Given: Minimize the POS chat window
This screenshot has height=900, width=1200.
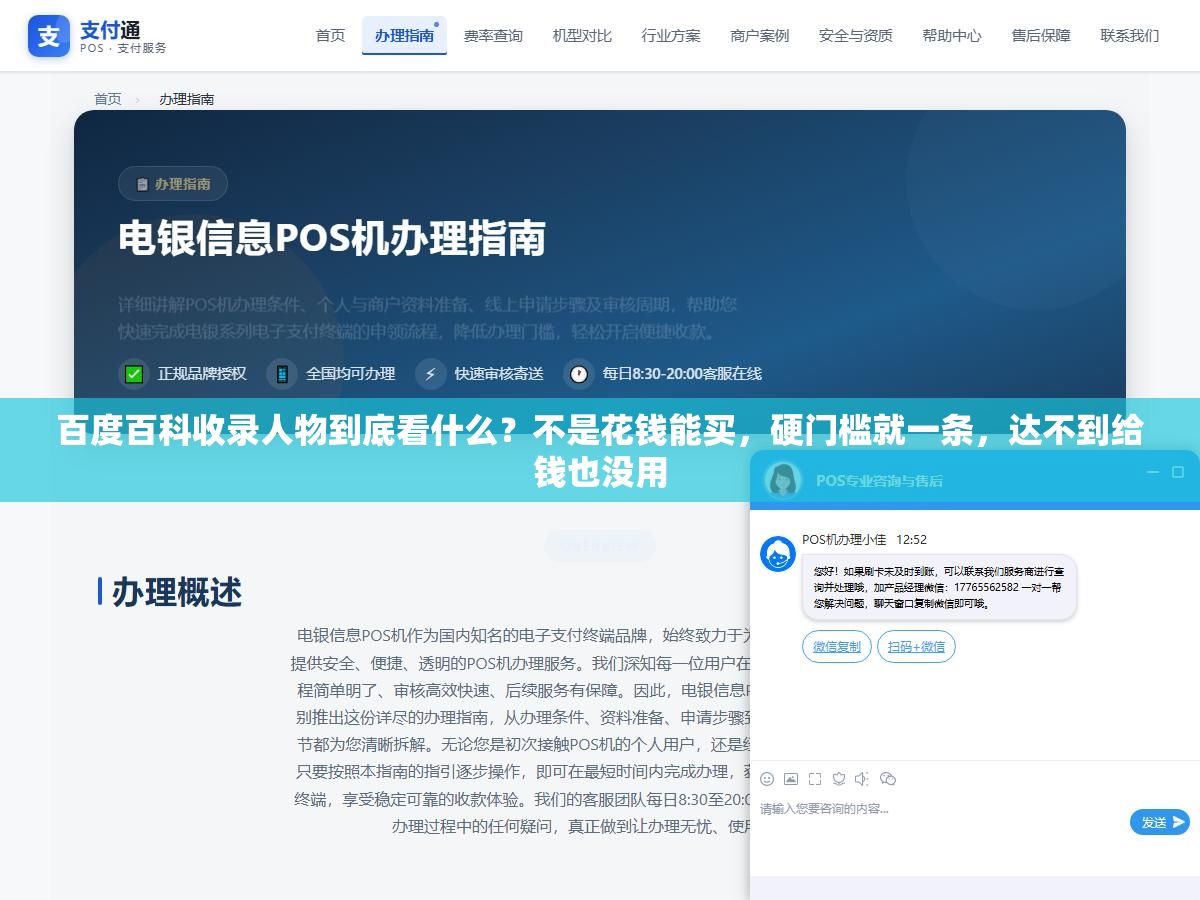Looking at the screenshot, I should click(1153, 472).
